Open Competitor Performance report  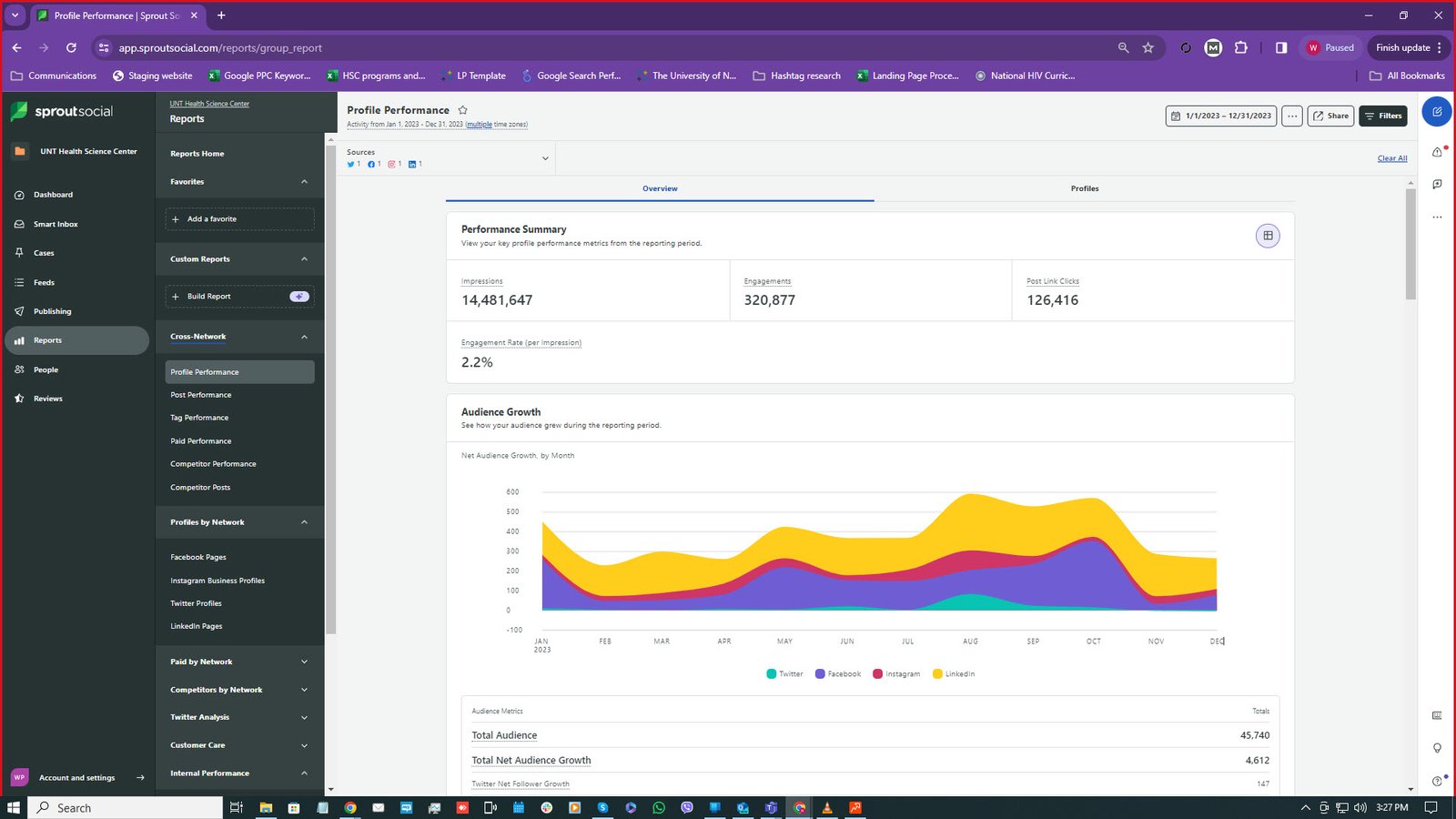tap(213, 464)
